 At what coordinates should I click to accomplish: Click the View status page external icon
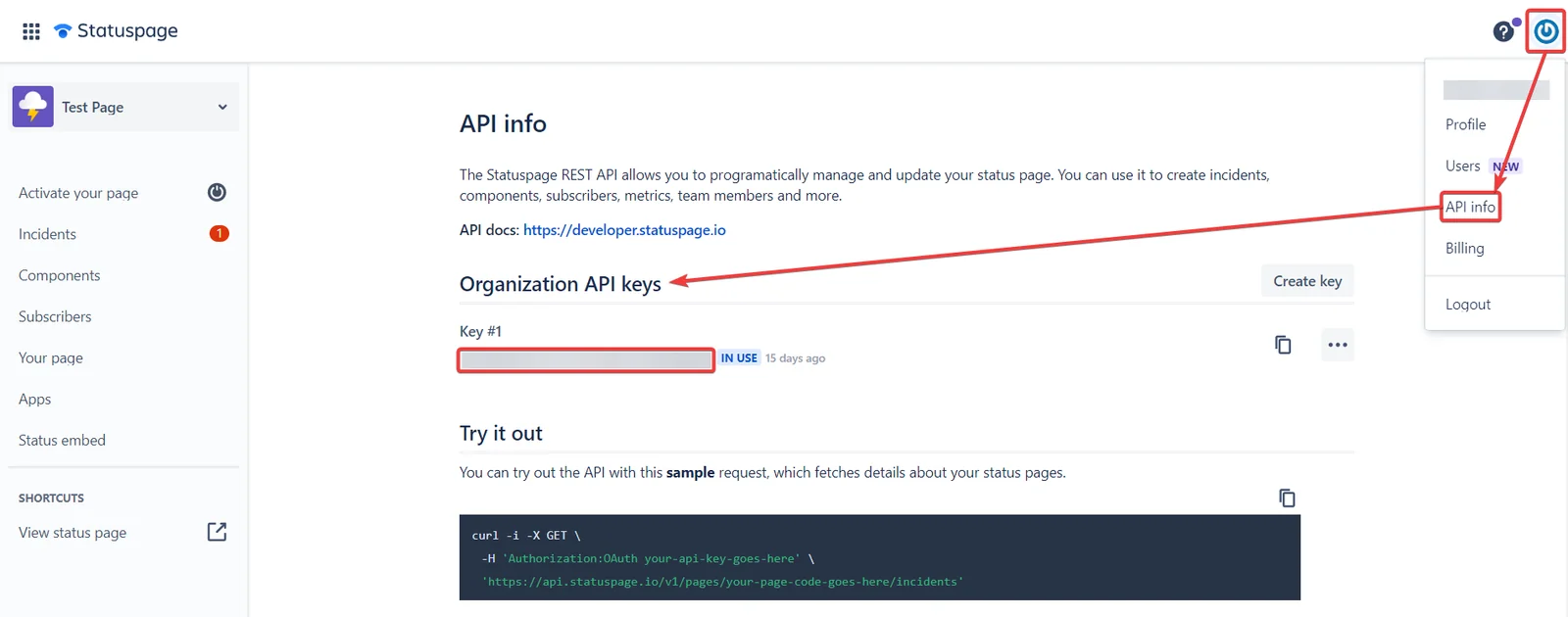[218, 532]
